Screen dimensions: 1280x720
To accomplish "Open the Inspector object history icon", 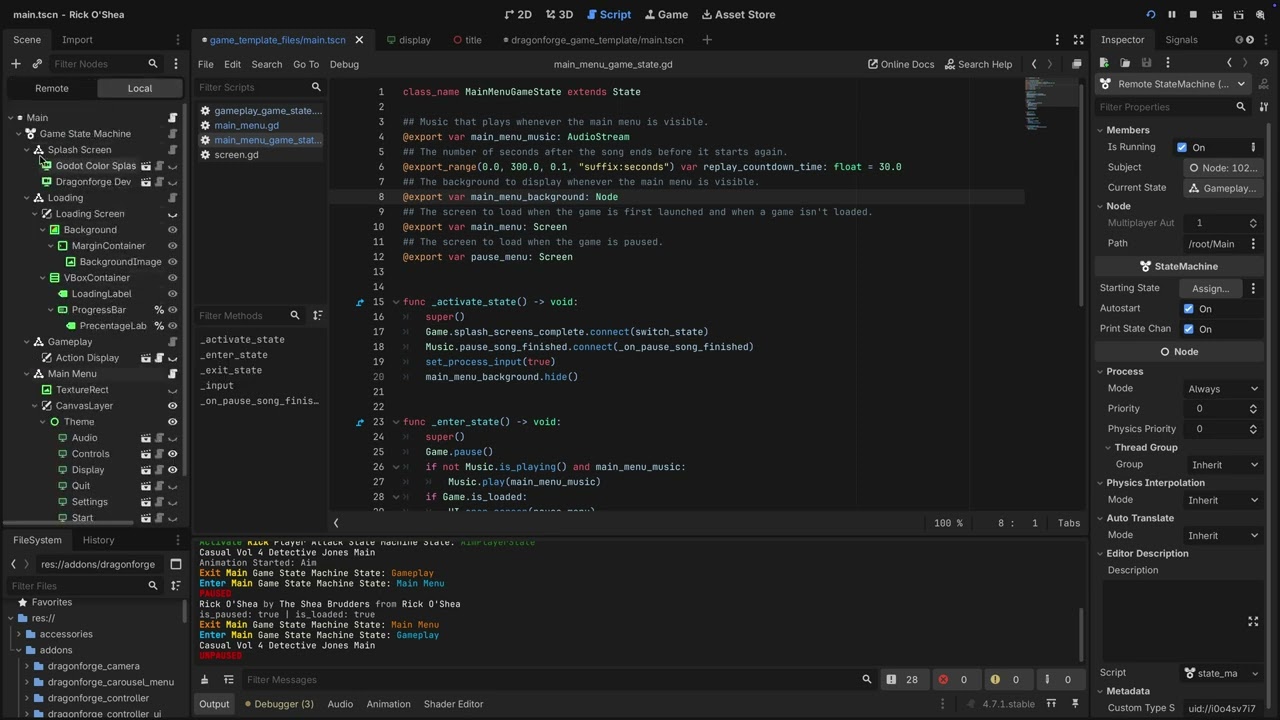I will pos(1264,63).
